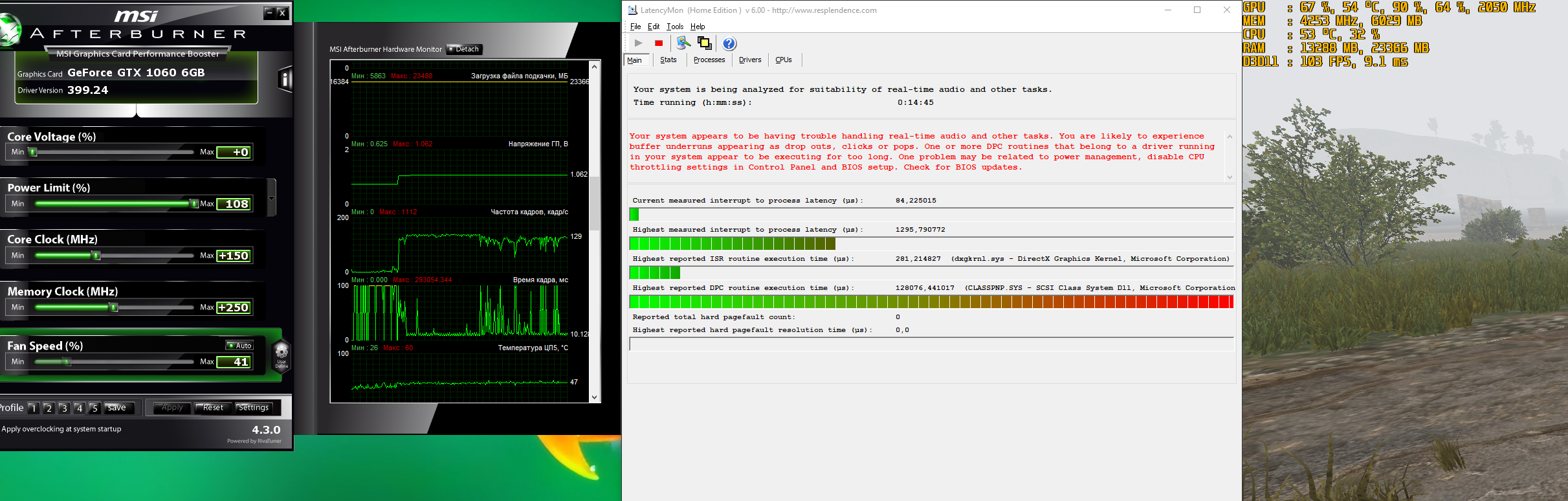The width and height of the screenshot is (1568, 501).
Task: Click the hardware monitor vertical scrollbar thumb
Action: (x=595, y=203)
